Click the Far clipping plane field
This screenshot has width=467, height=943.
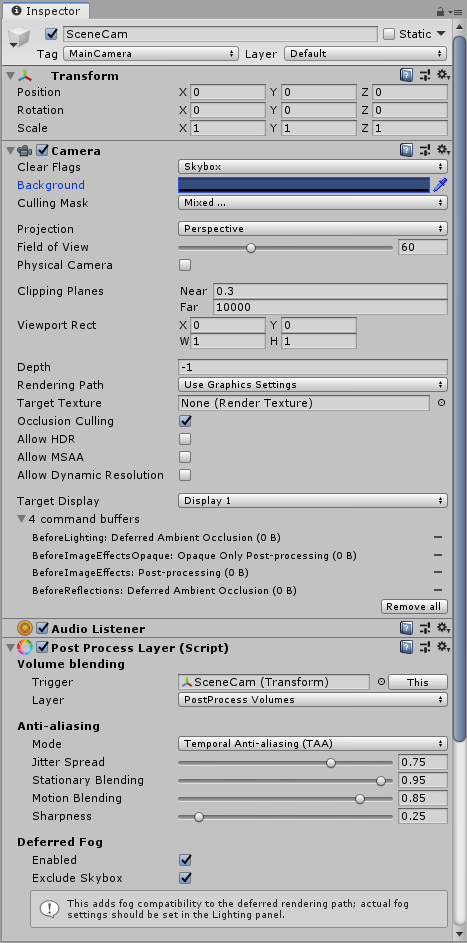coord(330,307)
